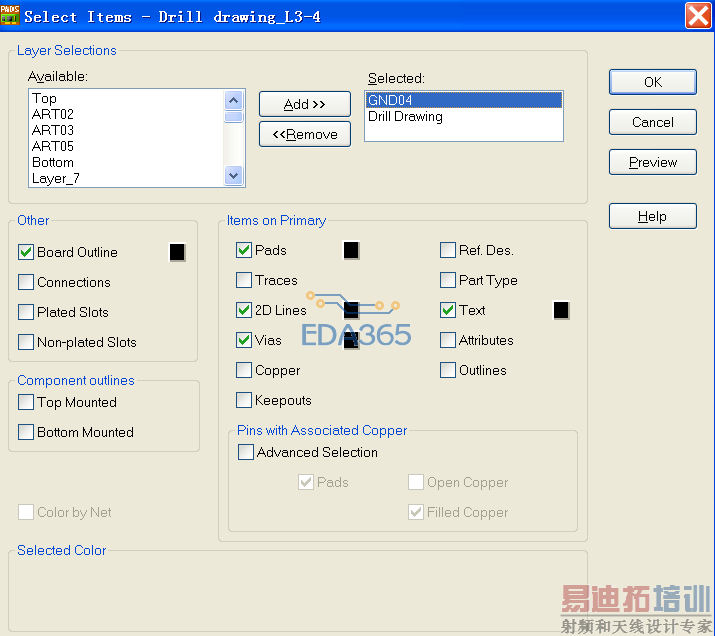This screenshot has height=636, width=715.
Task: Open the Vias color swatch
Action: tap(351, 340)
